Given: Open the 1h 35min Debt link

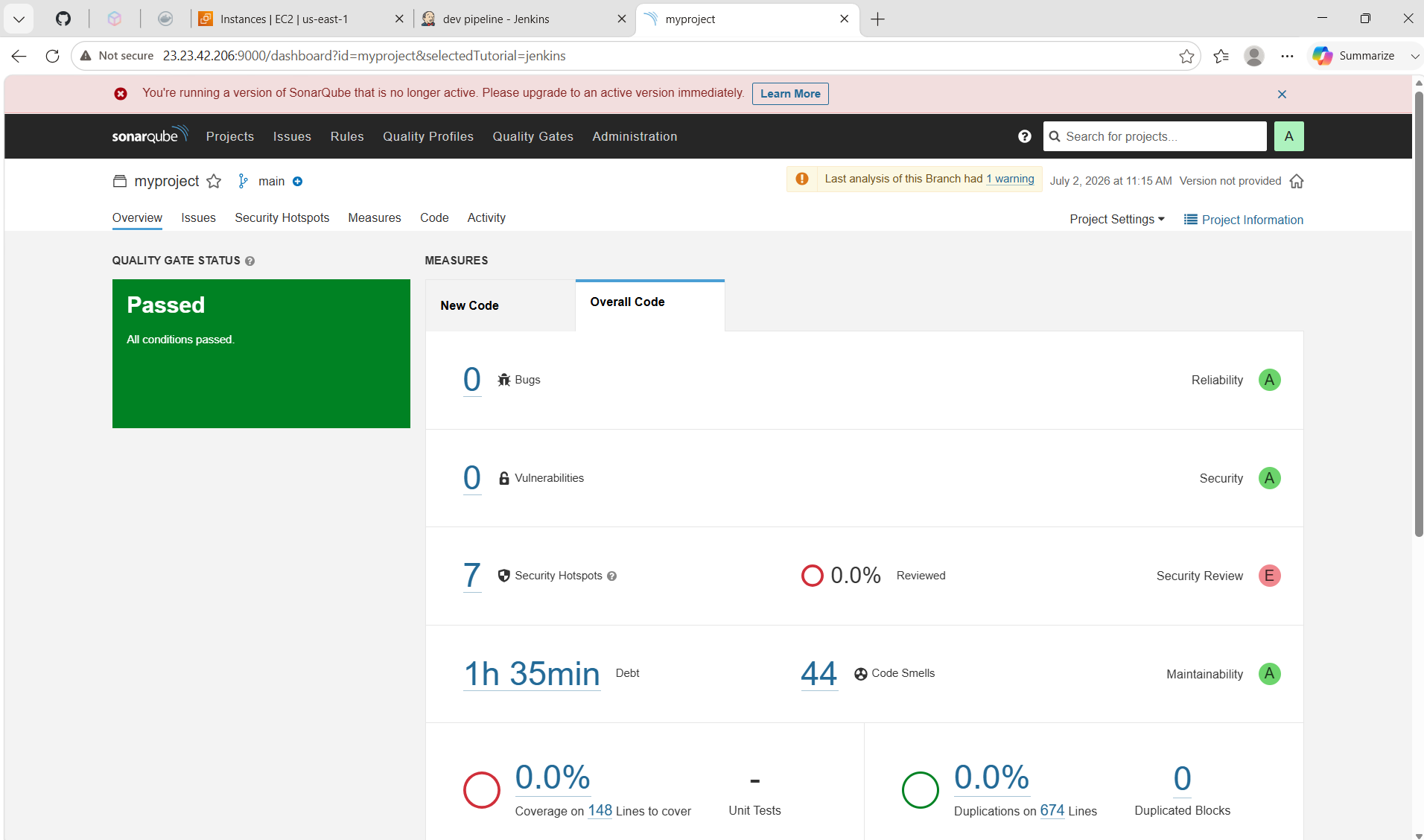Looking at the screenshot, I should click(532, 674).
